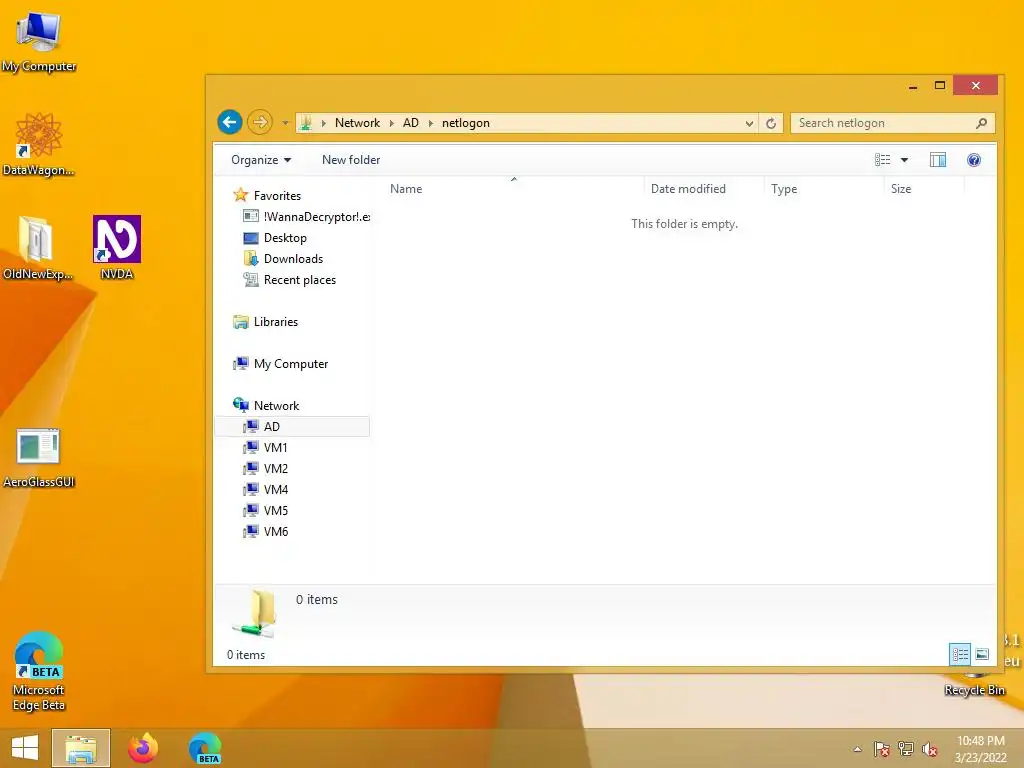
Task: Select VM1 in Network tree
Action: [x=275, y=447]
